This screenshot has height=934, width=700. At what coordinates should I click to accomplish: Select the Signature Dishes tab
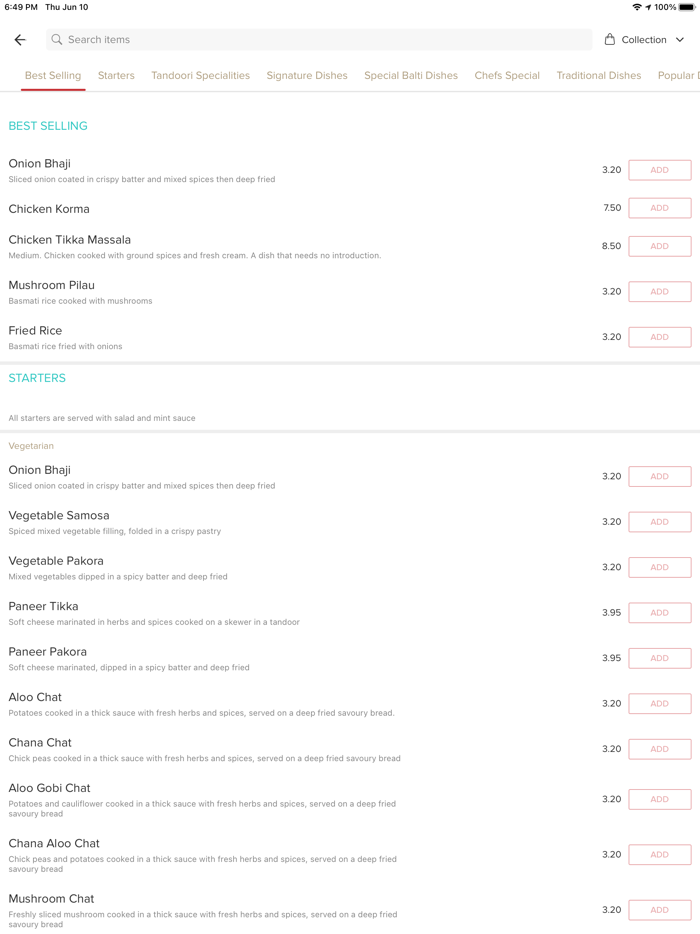point(307,76)
